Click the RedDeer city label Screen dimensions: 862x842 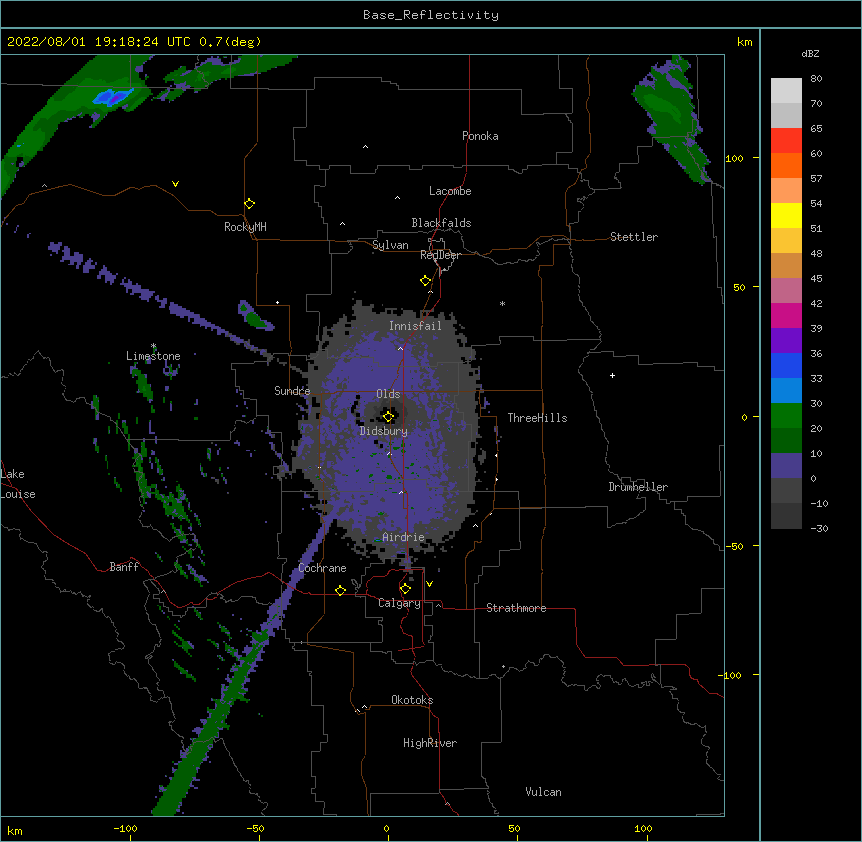coord(440,255)
